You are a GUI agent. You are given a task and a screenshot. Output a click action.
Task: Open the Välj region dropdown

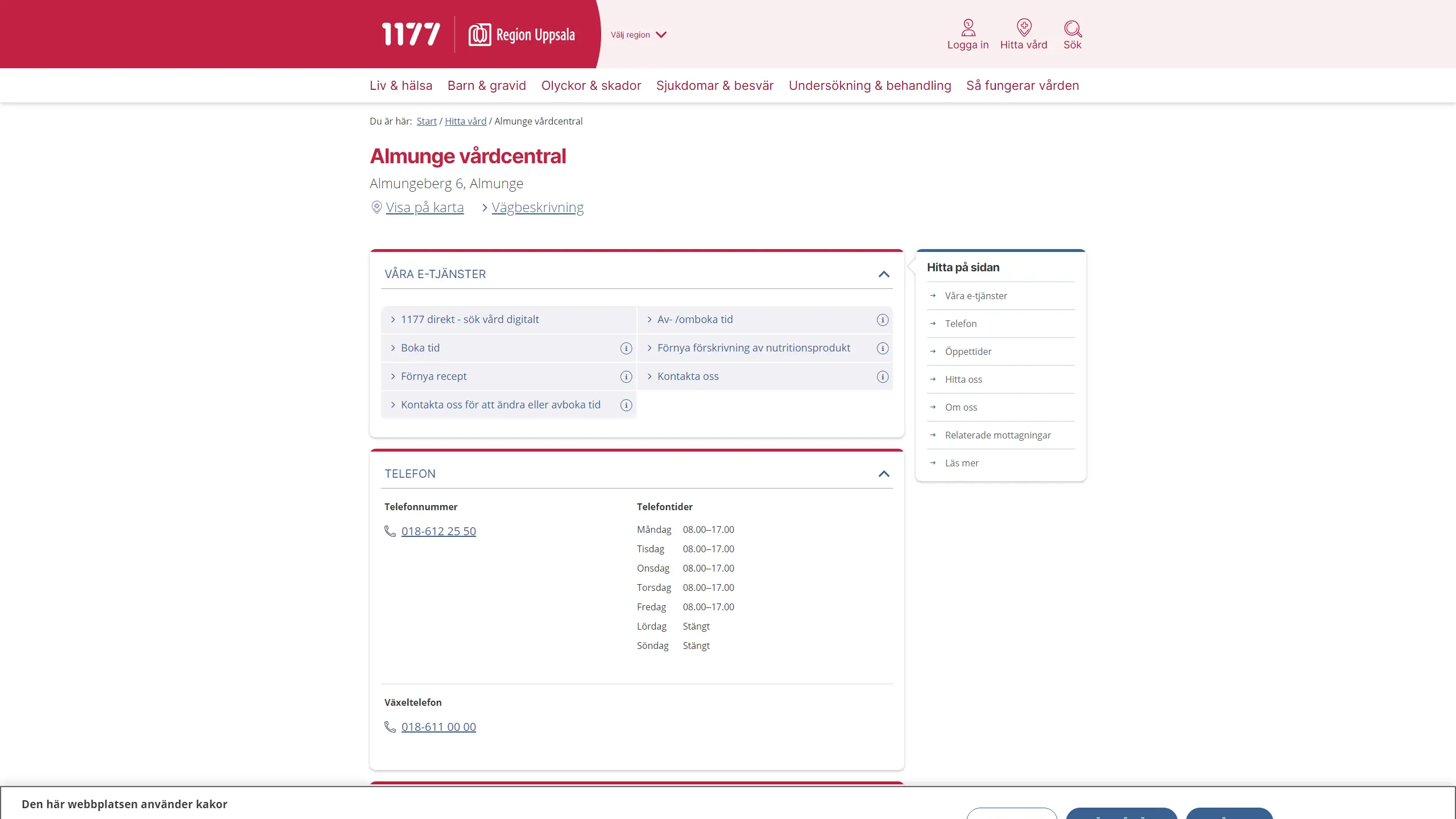639,35
